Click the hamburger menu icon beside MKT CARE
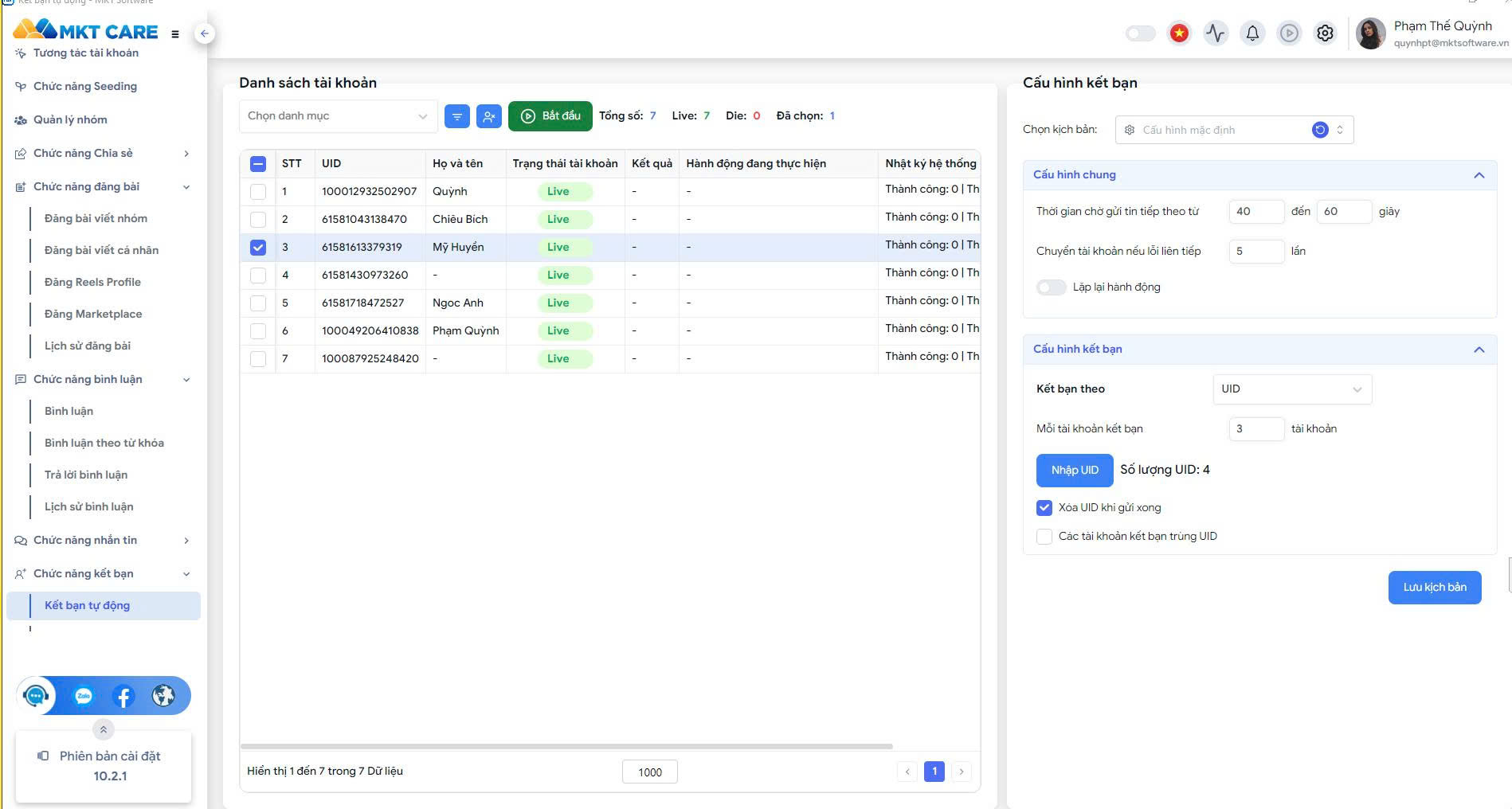The height and width of the screenshot is (809, 1512). click(175, 34)
